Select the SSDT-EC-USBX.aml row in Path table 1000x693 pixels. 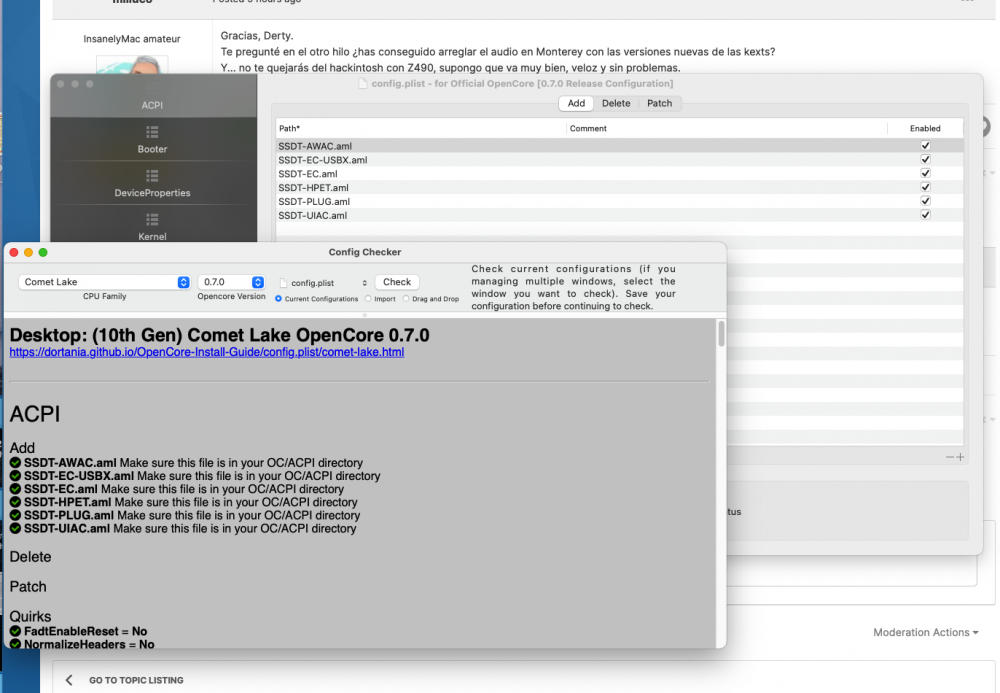point(619,159)
